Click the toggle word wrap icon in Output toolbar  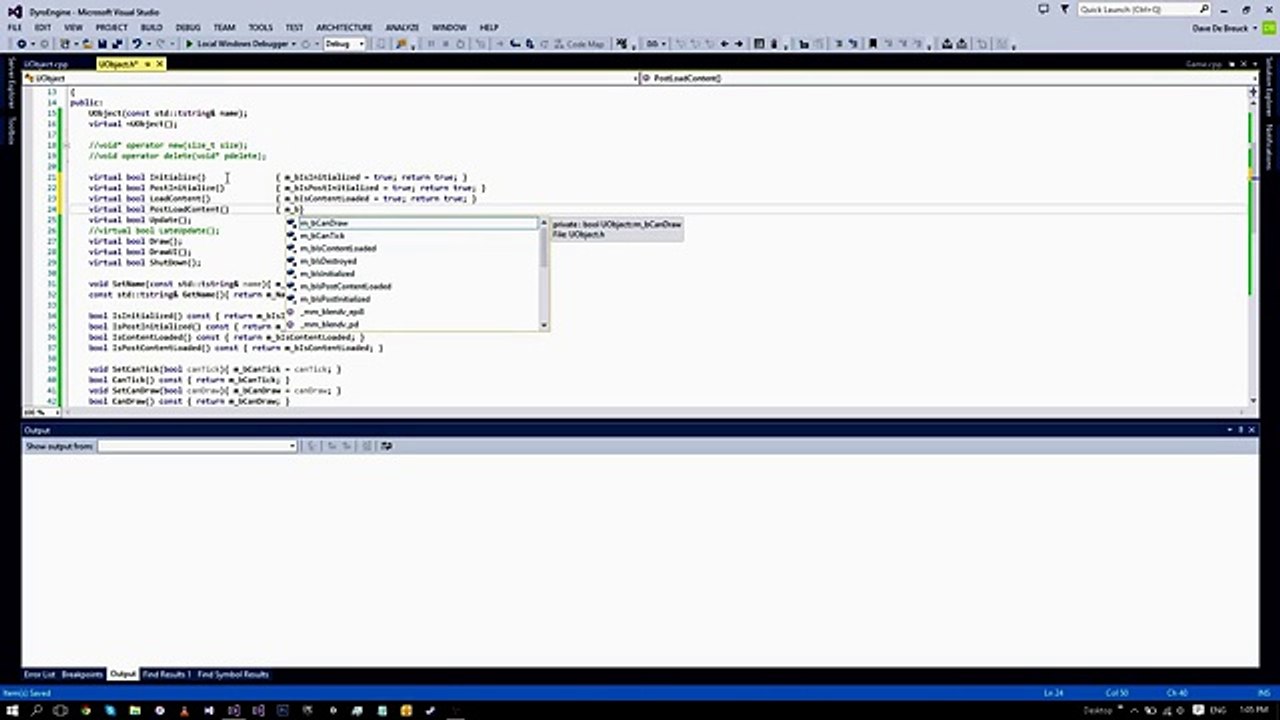[x=386, y=446]
